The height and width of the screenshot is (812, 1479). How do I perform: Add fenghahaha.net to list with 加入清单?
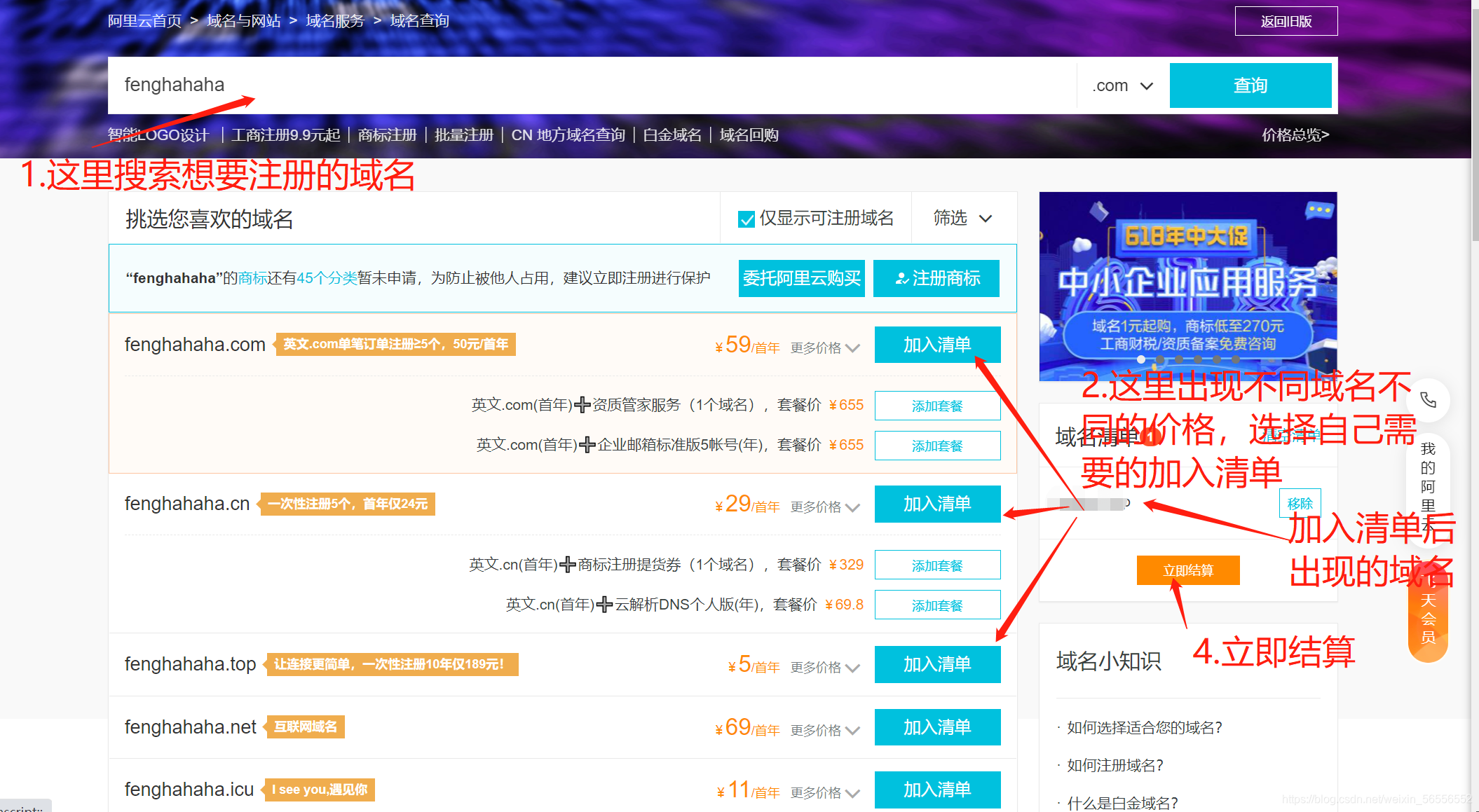[x=937, y=727]
